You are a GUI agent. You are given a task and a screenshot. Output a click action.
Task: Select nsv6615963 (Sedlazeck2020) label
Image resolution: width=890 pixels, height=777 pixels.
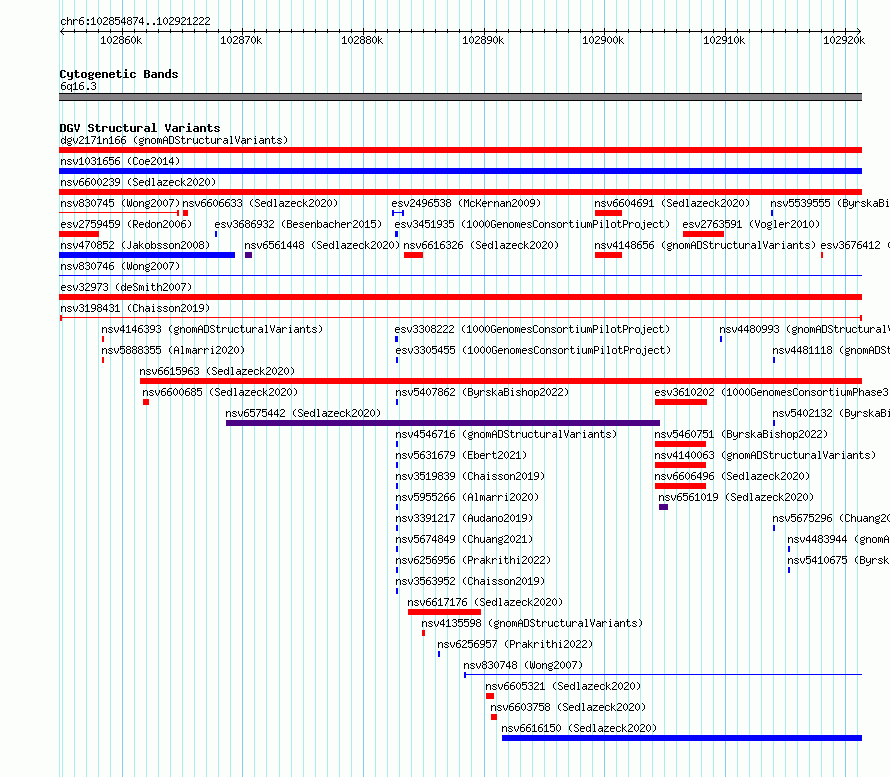point(217,371)
